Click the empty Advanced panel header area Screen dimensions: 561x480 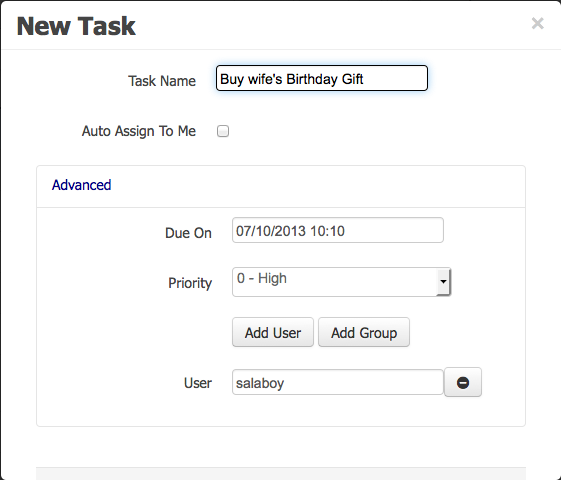(317, 186)
